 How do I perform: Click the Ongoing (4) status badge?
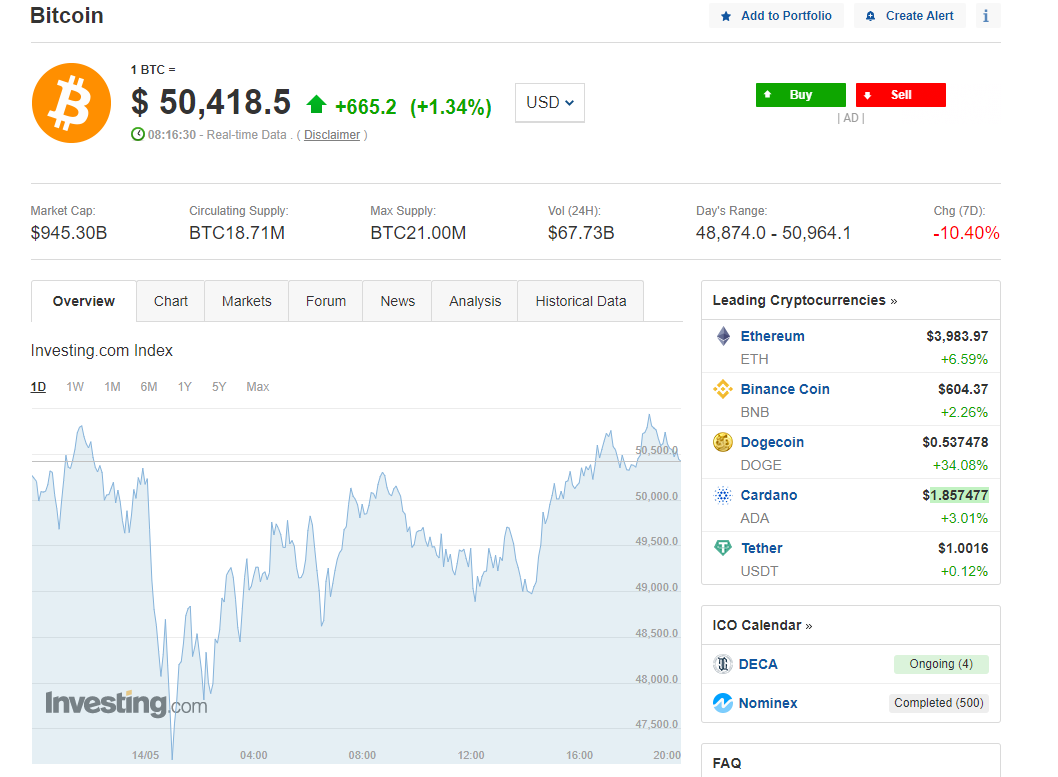pyautogui.click(x=941, y=664)
